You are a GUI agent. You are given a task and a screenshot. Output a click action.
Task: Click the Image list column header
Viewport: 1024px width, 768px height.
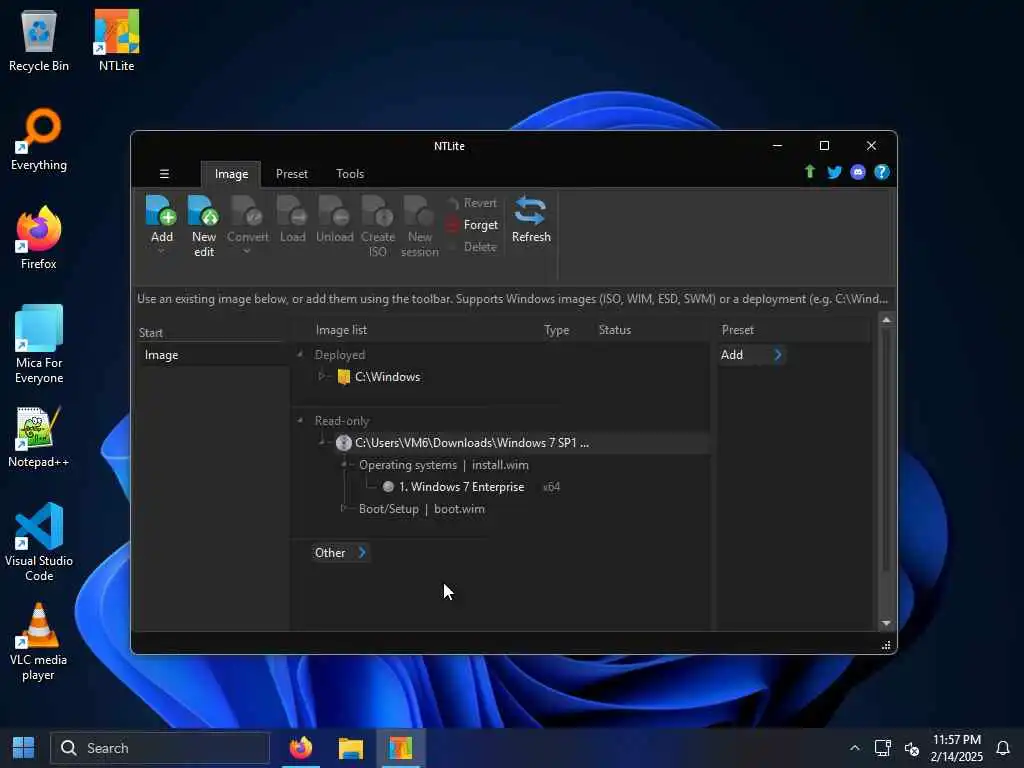point(342,330)
